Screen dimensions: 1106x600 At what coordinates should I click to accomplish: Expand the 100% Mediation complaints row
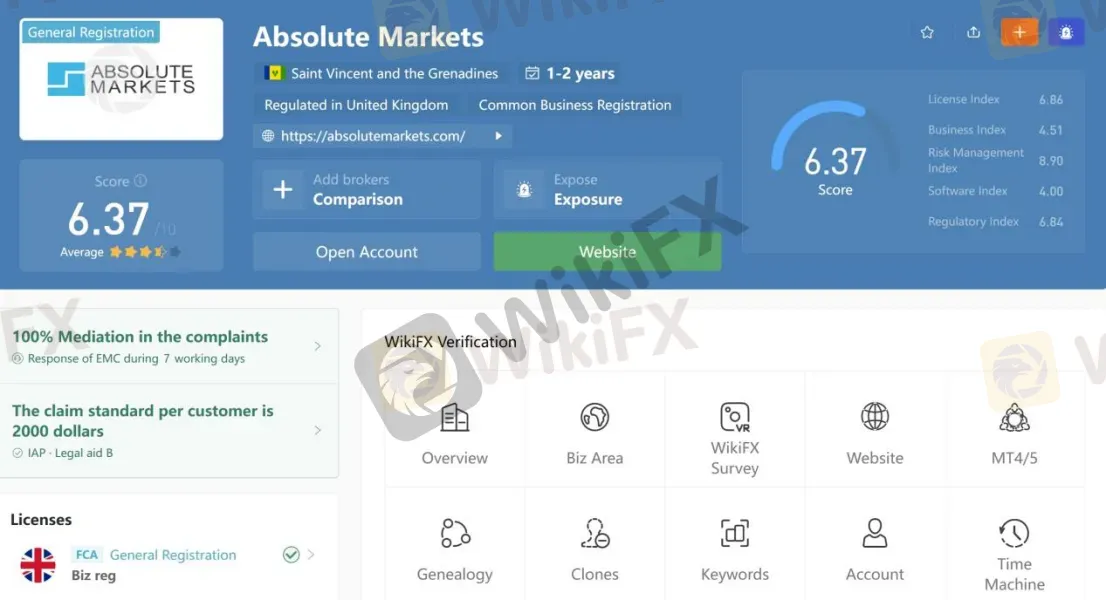[x=169, y=346]
